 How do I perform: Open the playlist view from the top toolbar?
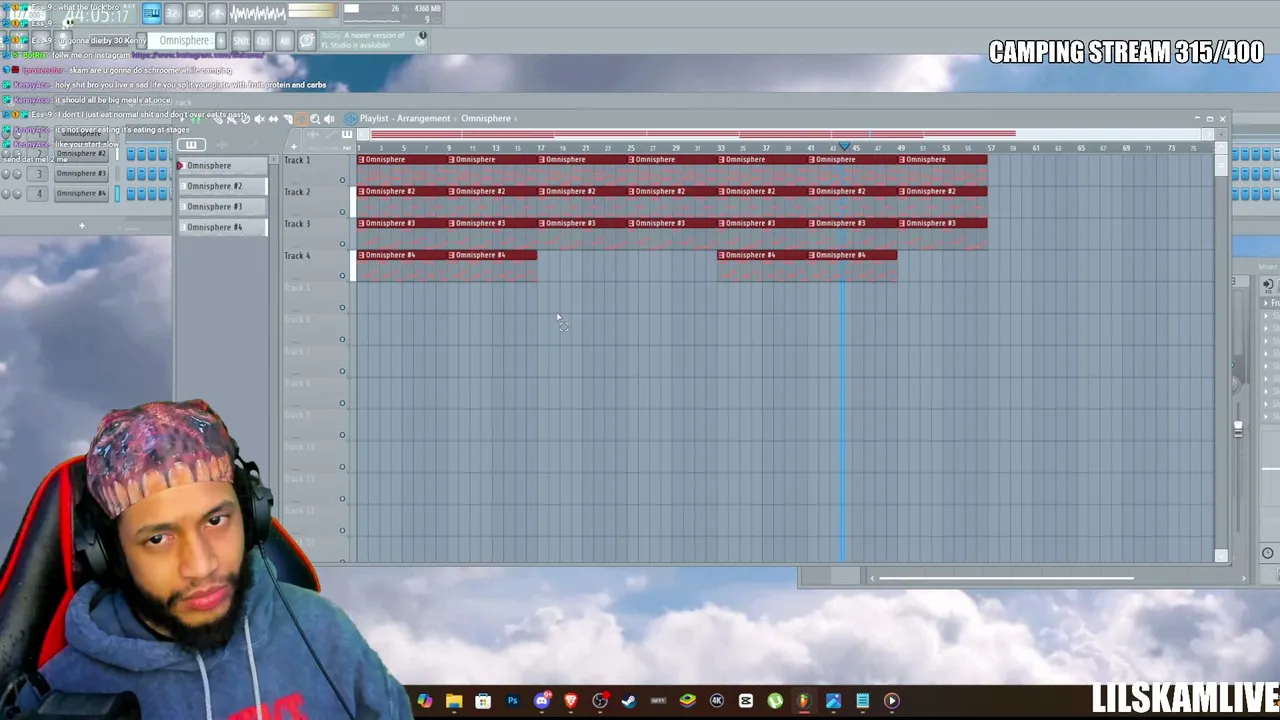pyautogui.click(x=151, y=13)
